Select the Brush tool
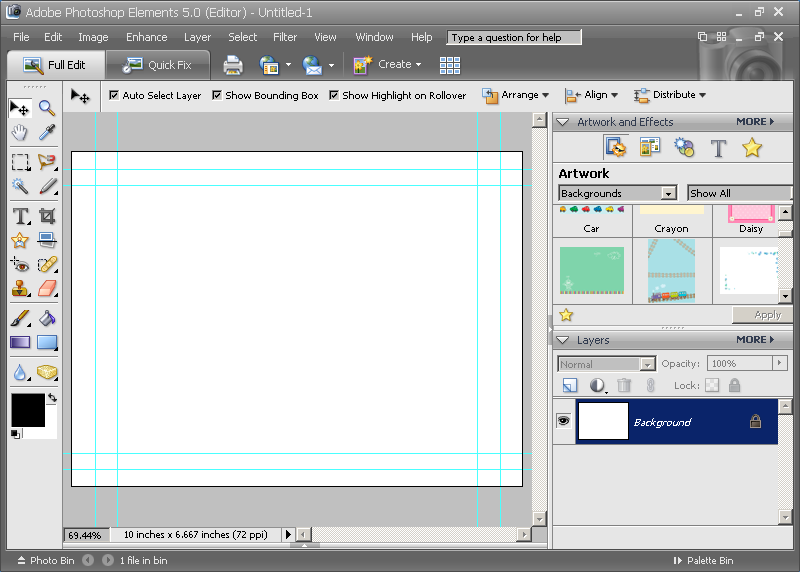 point(20,318)
